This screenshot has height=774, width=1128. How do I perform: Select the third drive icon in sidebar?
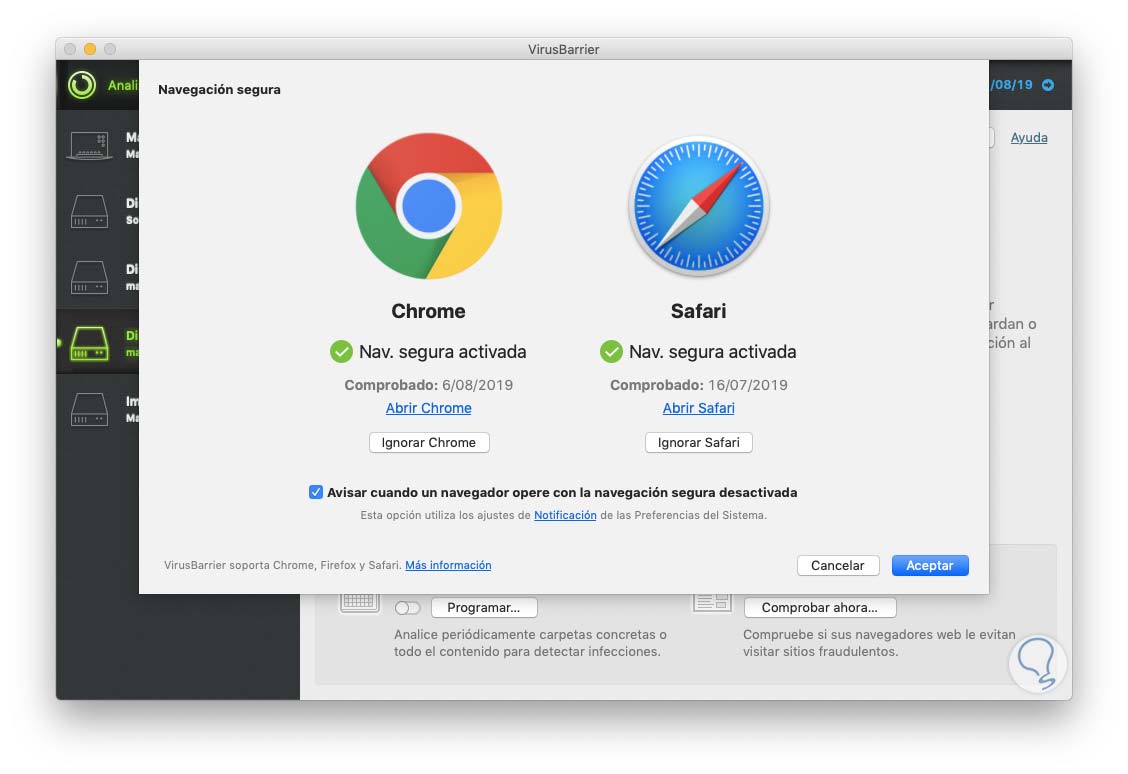click(x=89, y=278)
